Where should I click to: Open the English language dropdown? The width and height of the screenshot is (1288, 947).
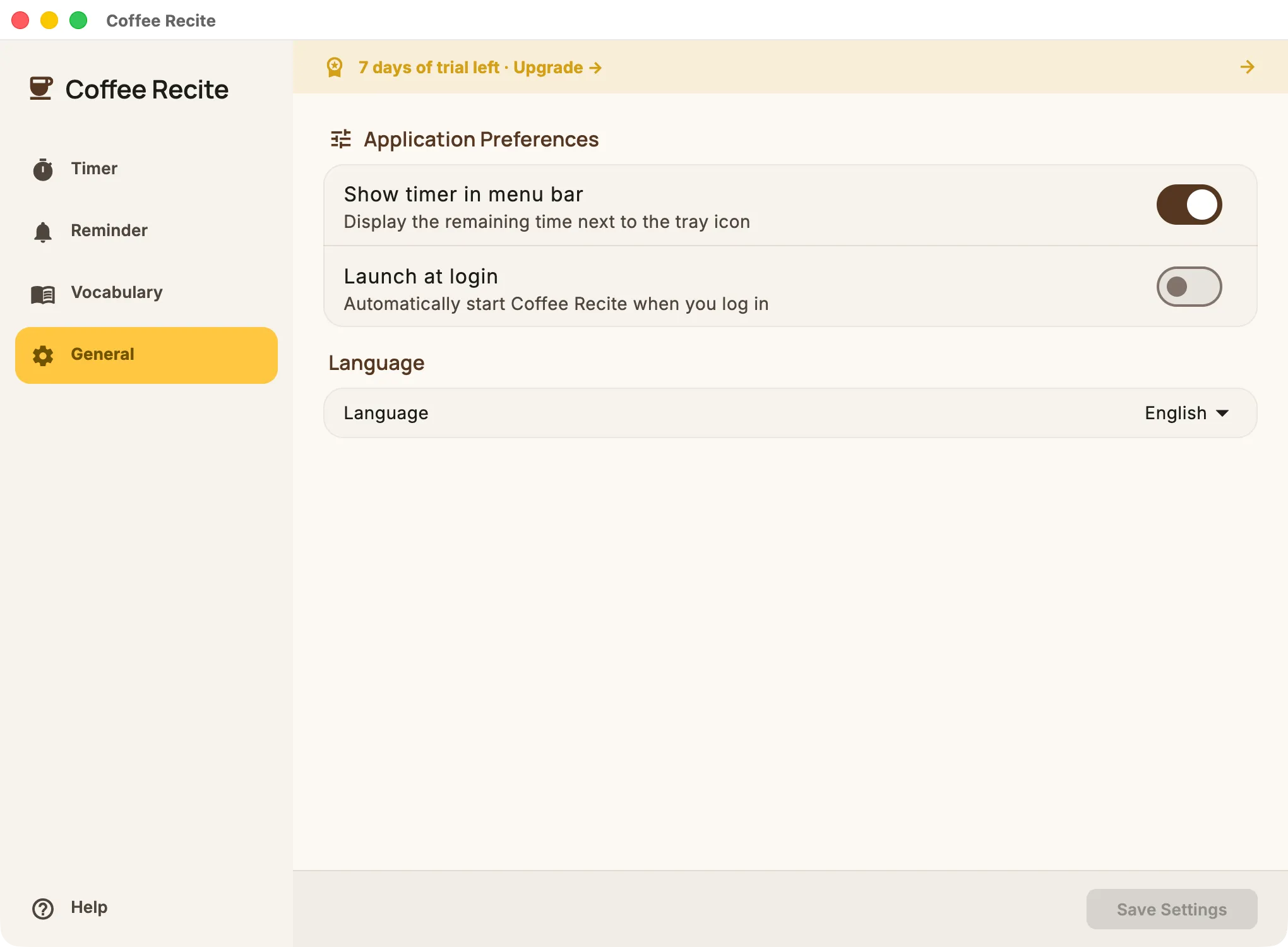click(1186, 413)
